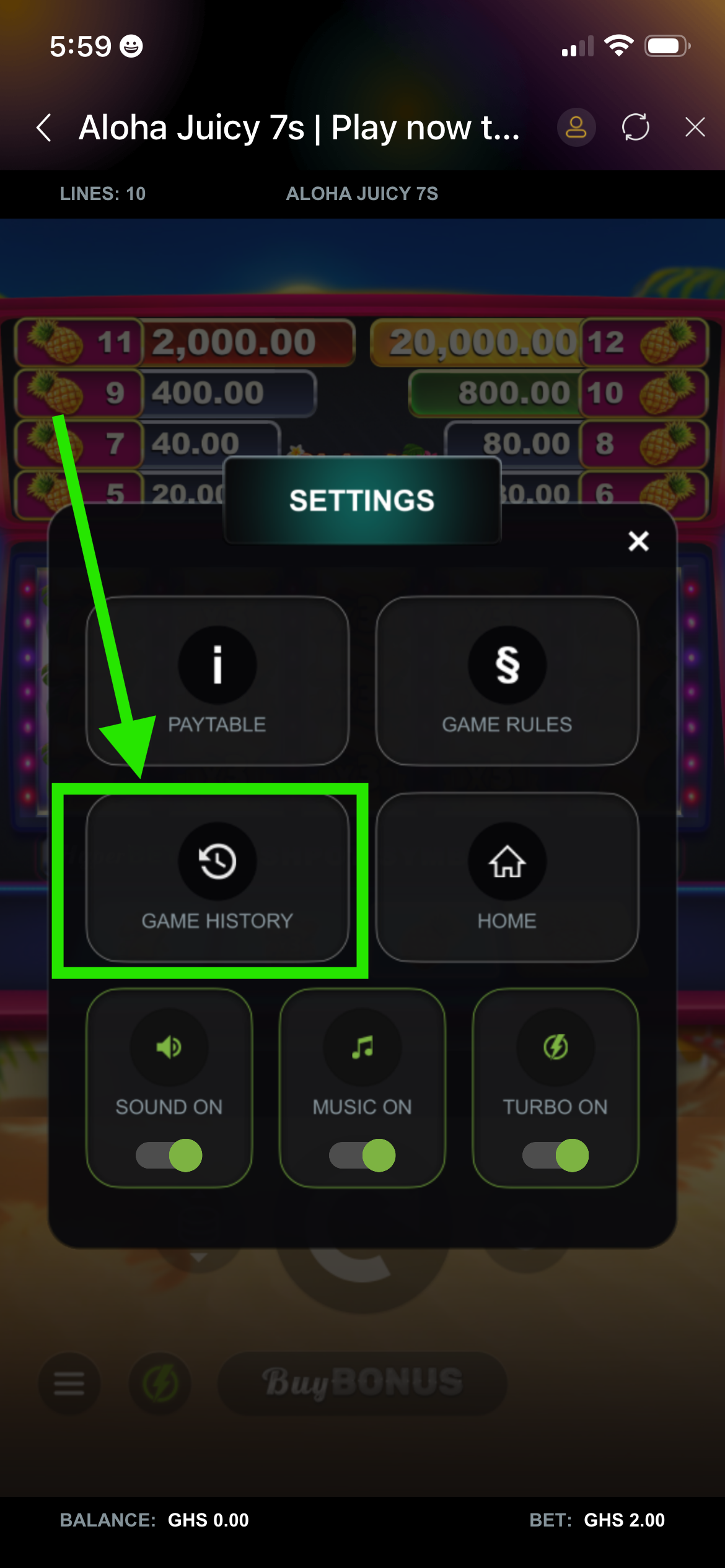Tap the 2,000.00 prize row
Viewport: 725px width, 1568px height.
click(185, 342)
